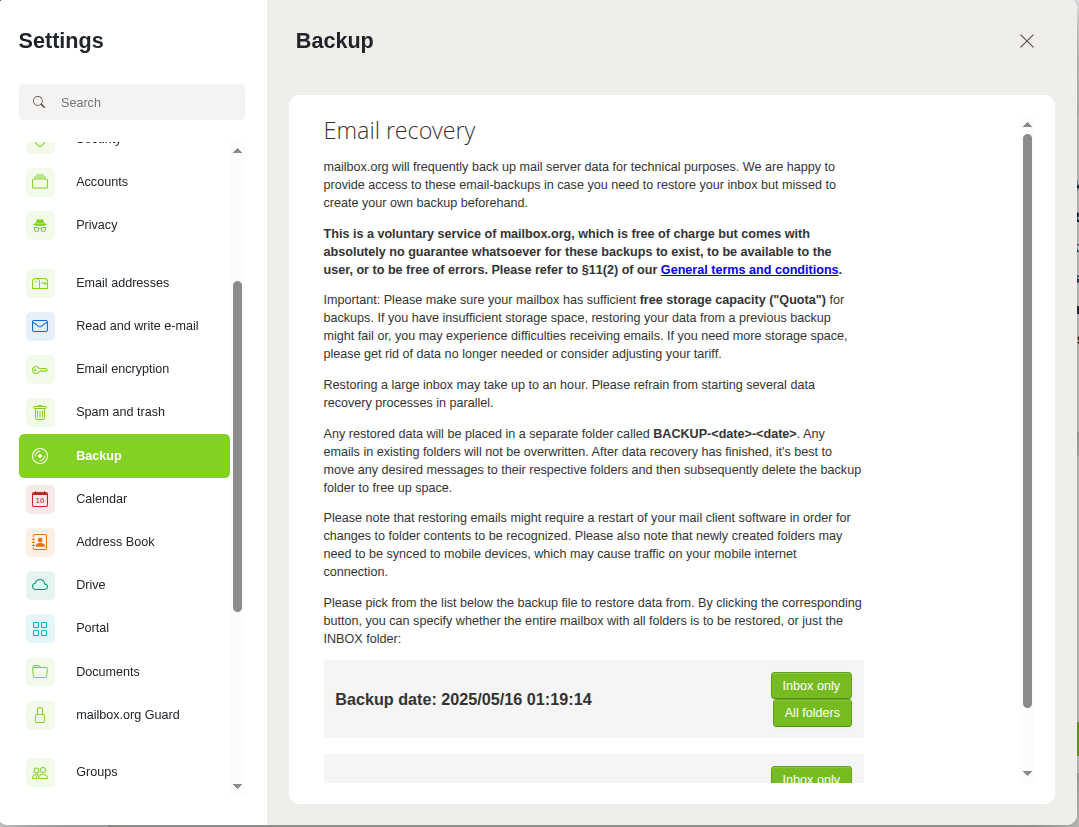Click content pane scroll down arrow

pos(1027,773)
